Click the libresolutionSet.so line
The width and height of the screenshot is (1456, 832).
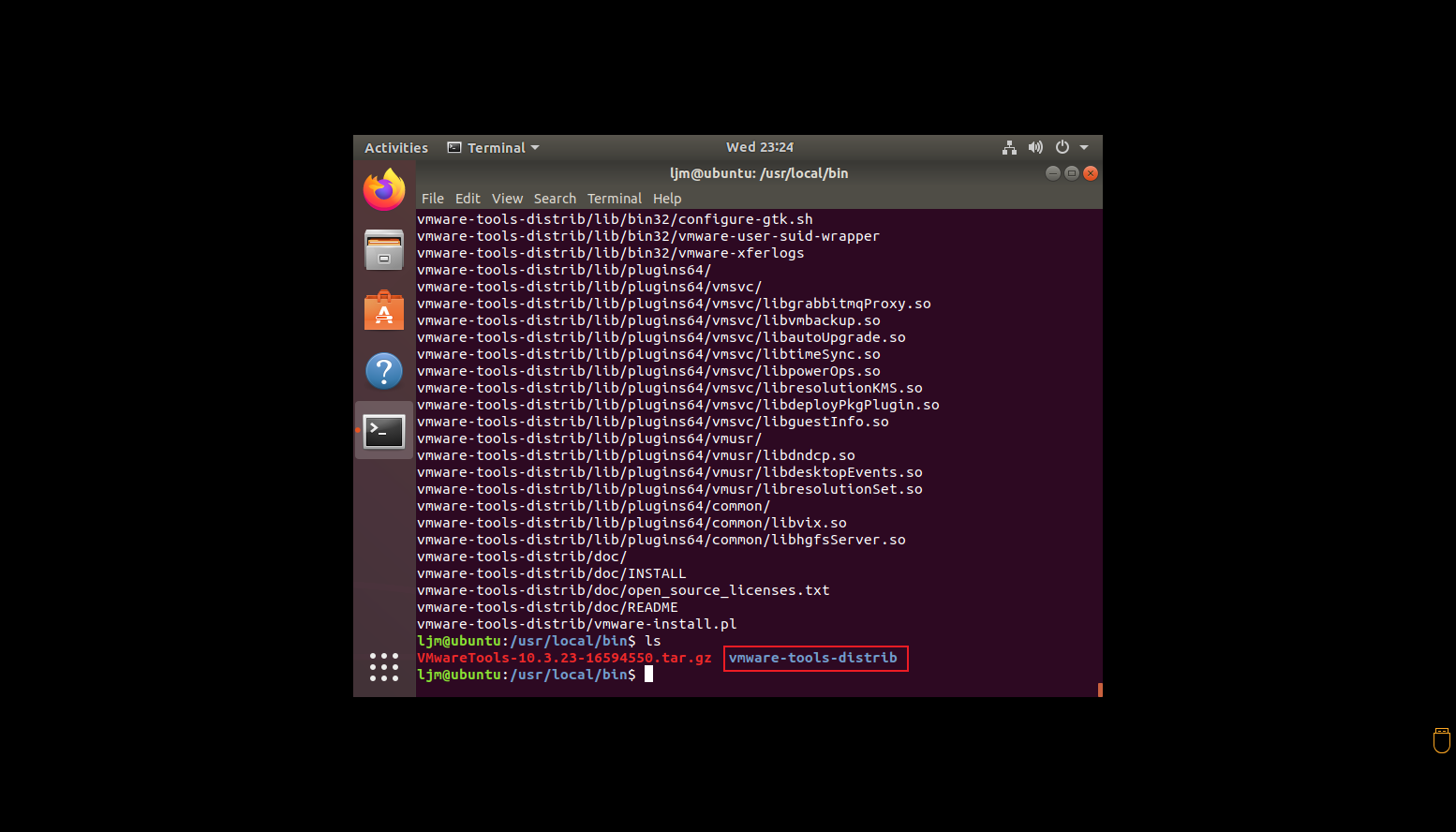coord(669,489)
